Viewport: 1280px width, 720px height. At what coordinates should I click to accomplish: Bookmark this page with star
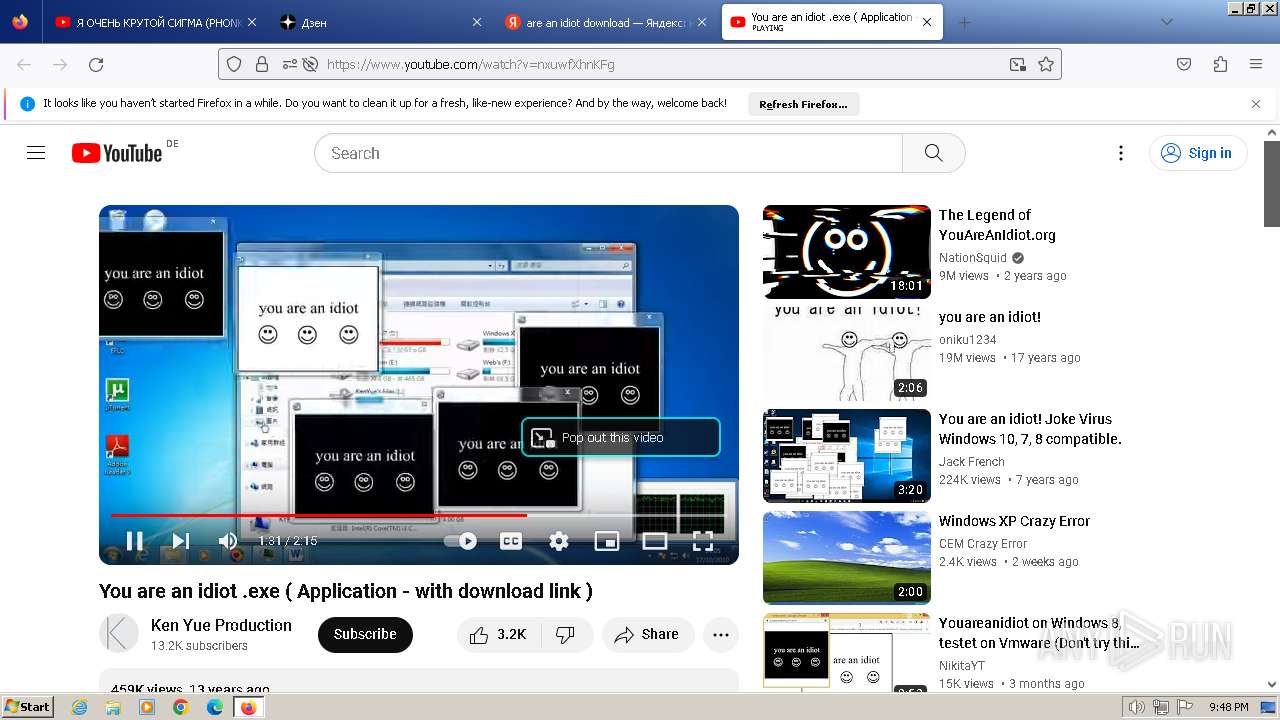1046,64
